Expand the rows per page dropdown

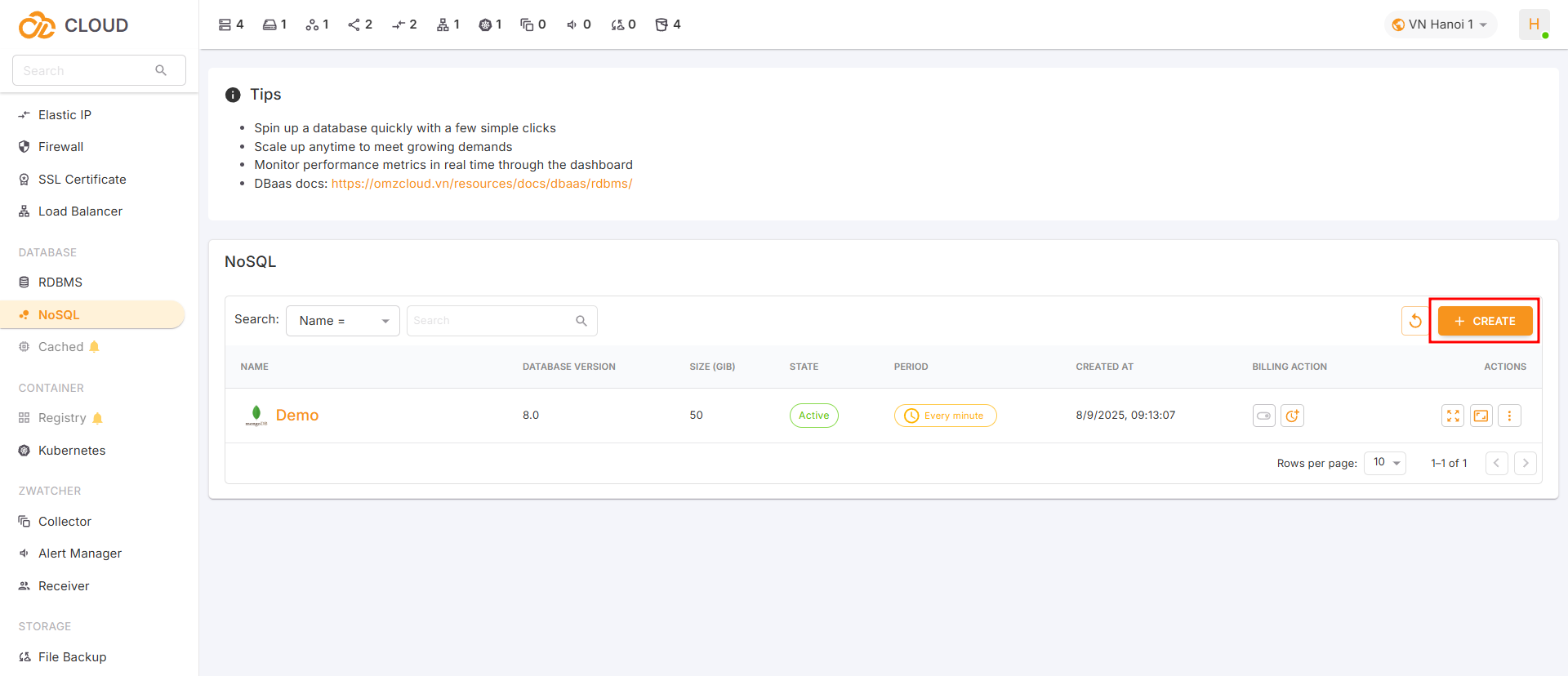1385,463
